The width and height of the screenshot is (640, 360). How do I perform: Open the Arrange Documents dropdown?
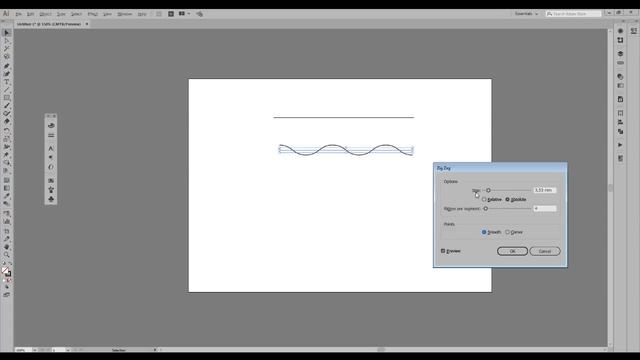coord(184,14)
